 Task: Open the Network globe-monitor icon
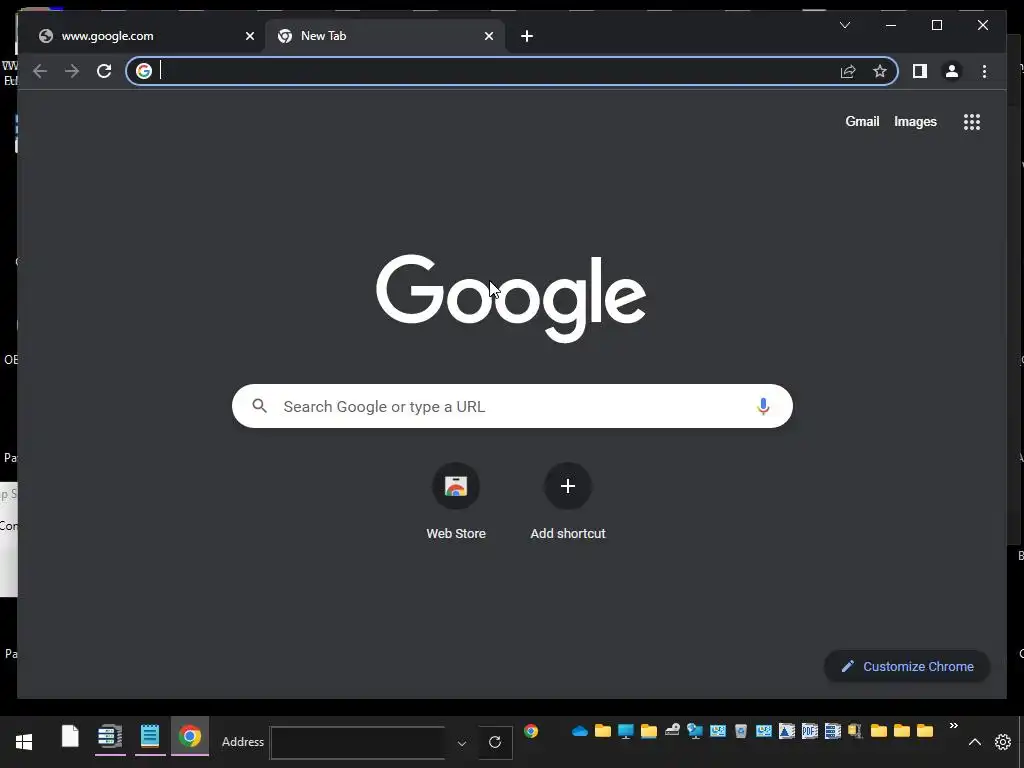pos(695,731)
